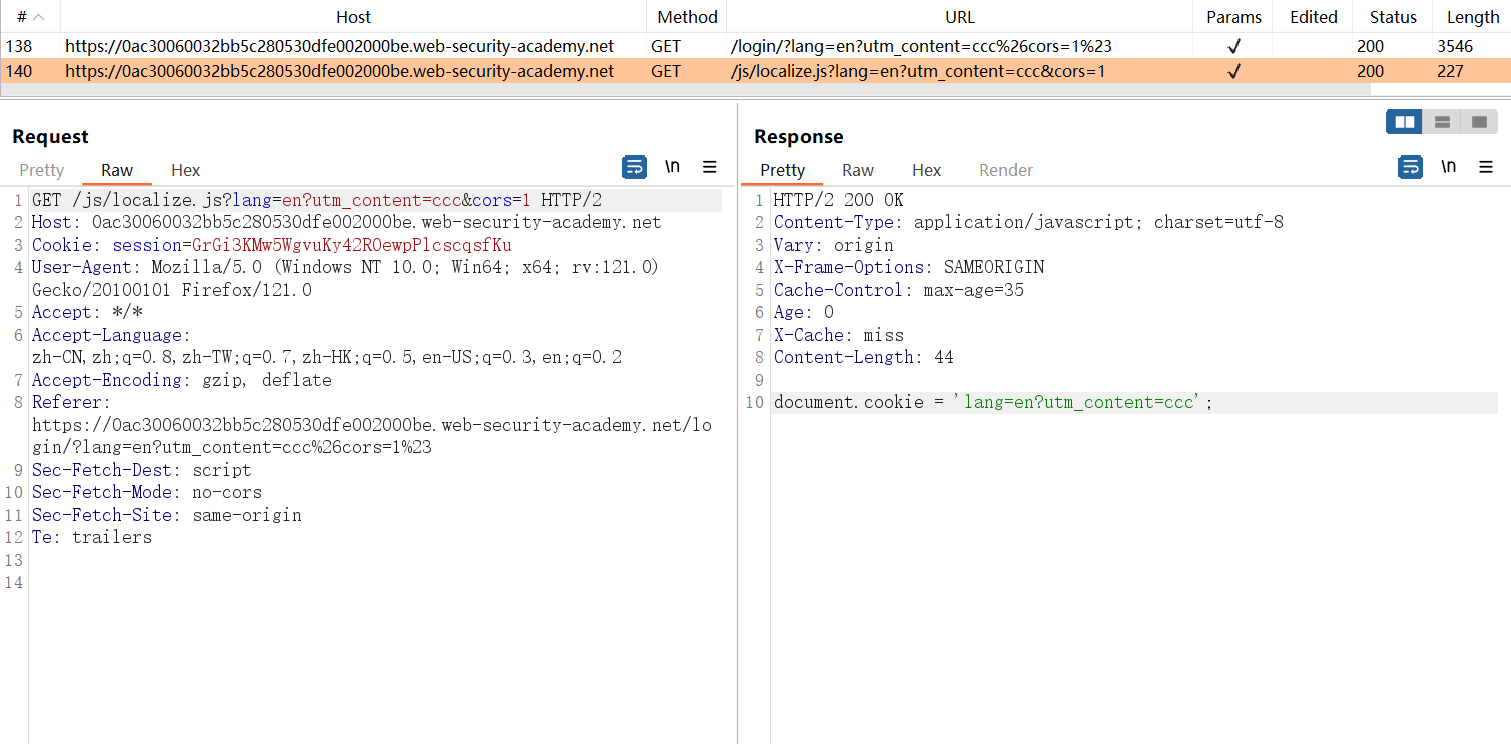Screen dimensions: 1511x744
Task: Toggle word wrap icon in Request panel
Action: point(634,167)
